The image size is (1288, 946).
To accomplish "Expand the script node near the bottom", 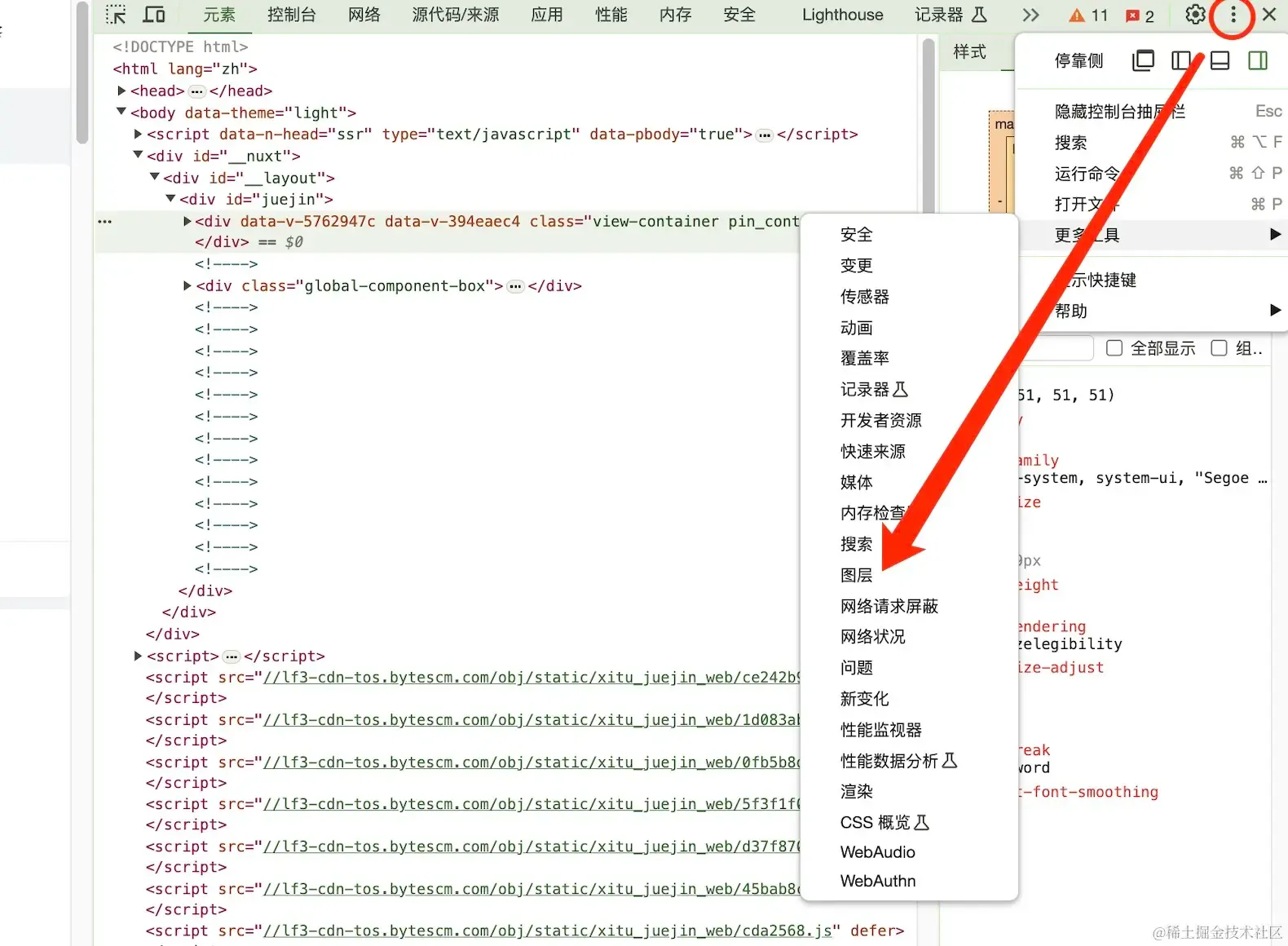I will [x=138, y=656].
